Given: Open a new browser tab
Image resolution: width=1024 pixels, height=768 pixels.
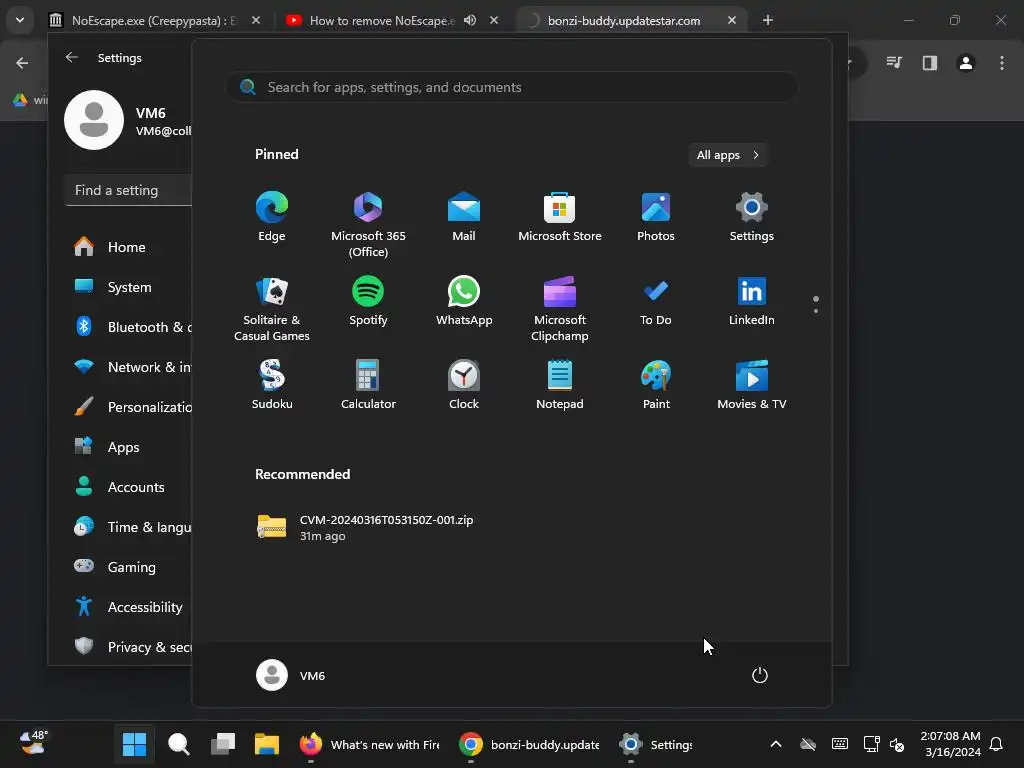Looking at the screenshot, I should pos(768,20).
